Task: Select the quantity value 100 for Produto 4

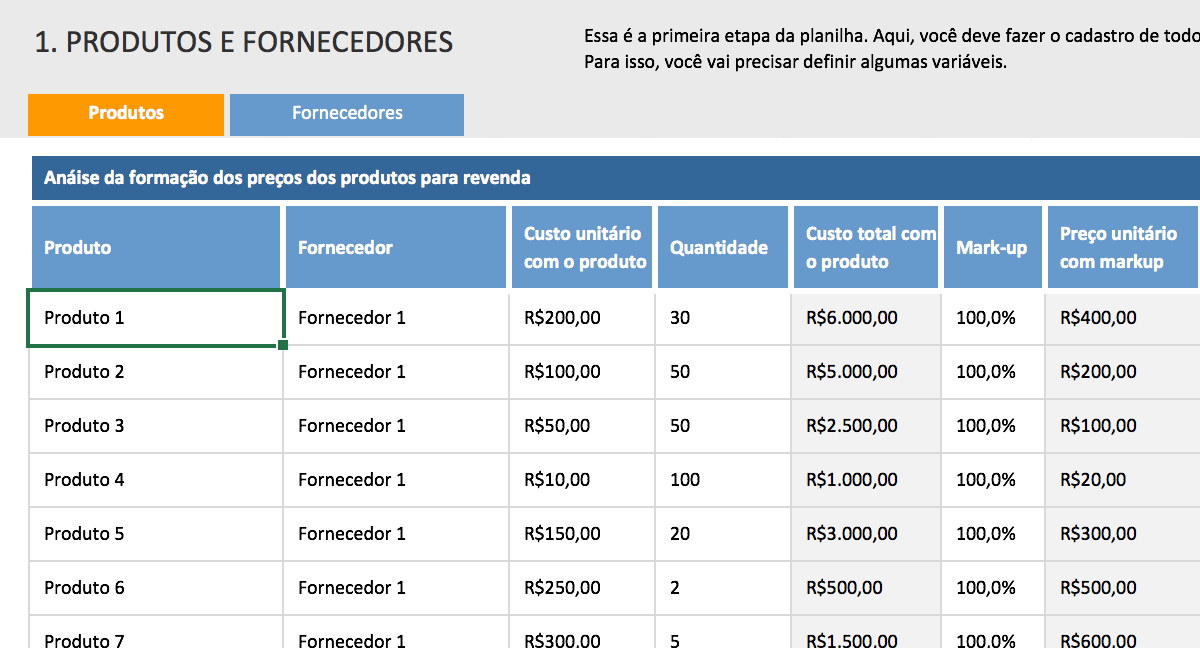Action: click(x=722, y=479)
